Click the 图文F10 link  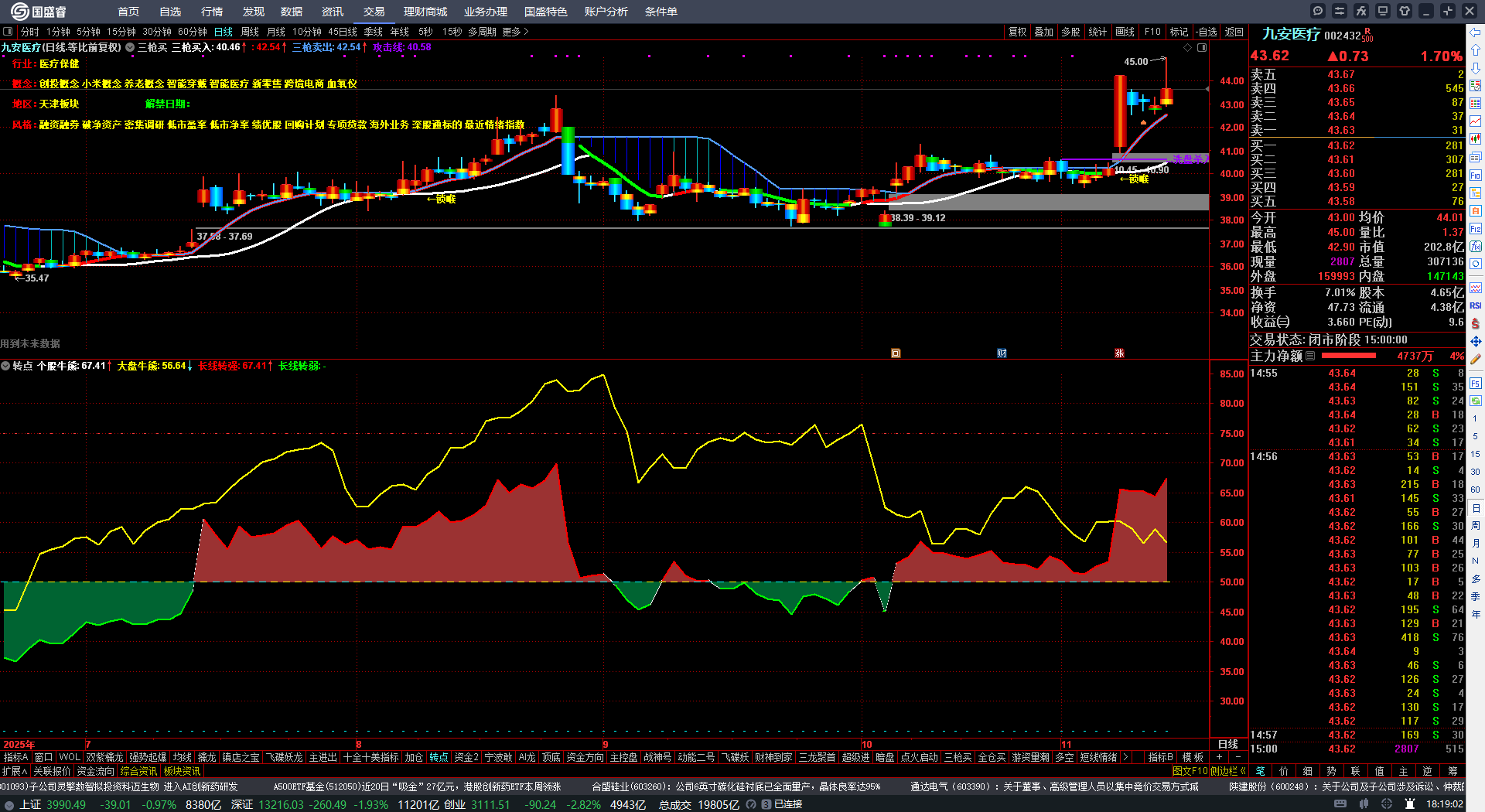[1190, 771]
